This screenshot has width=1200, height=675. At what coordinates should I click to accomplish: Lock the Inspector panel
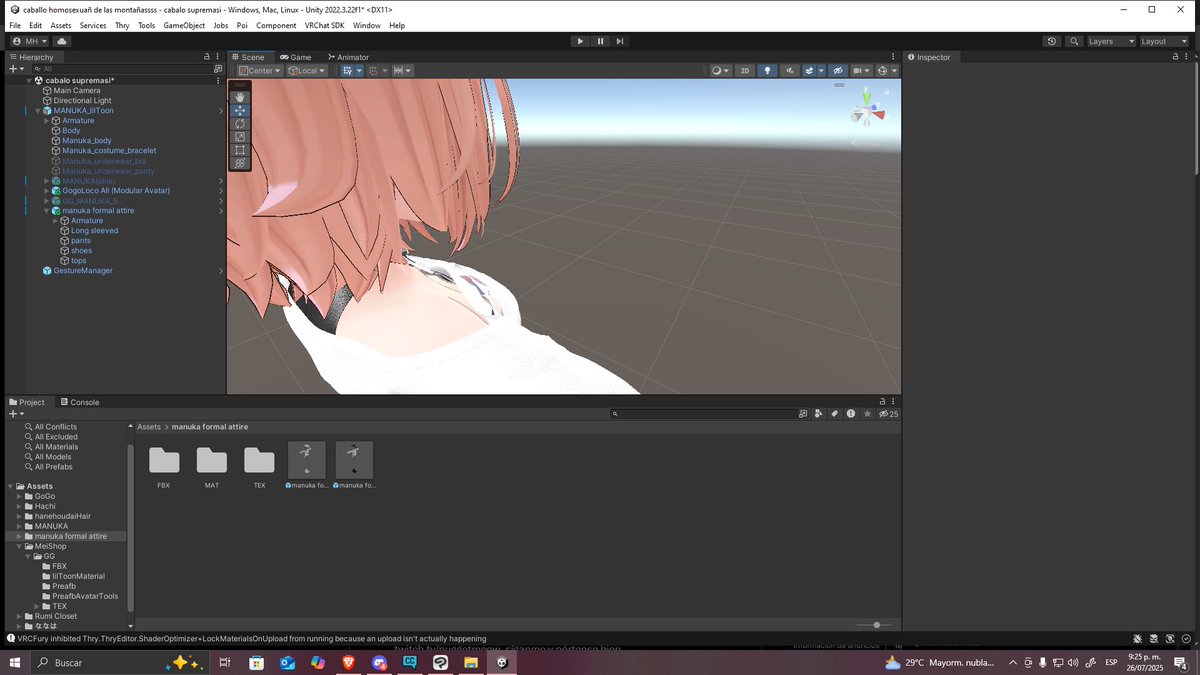coord(1176,57)
